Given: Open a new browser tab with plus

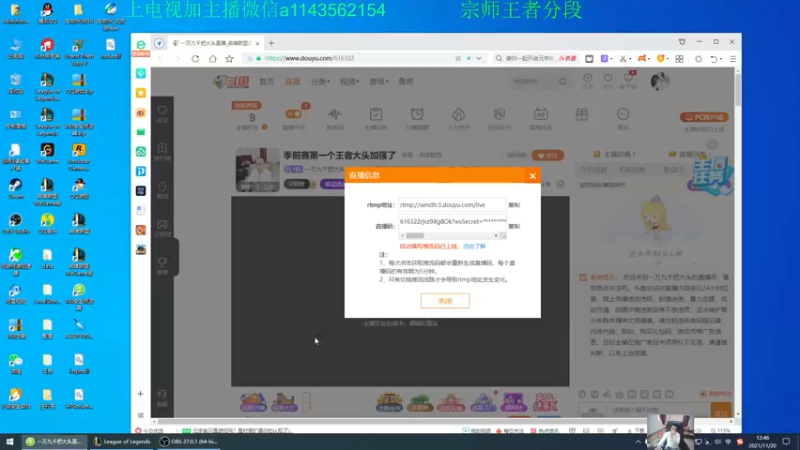Looking at the screenshot, I should 271,43.
